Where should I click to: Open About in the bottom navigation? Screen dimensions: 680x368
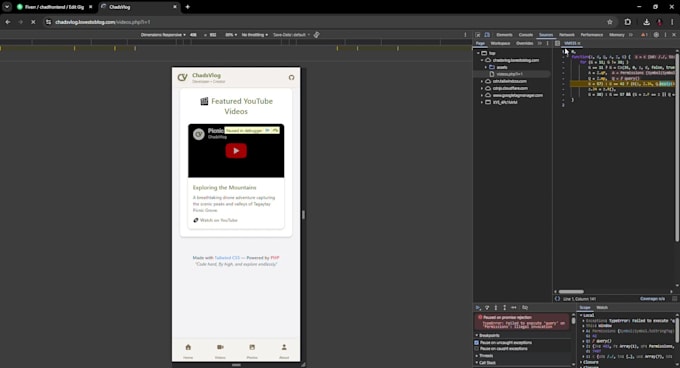point(284,351)
